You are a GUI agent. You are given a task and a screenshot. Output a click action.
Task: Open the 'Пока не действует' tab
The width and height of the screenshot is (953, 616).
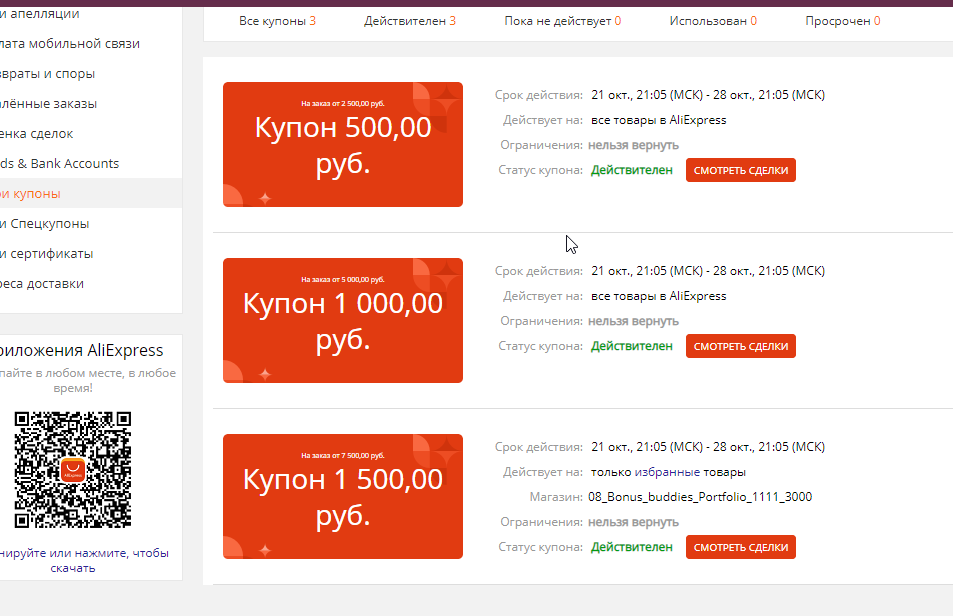tap(563, 21)
